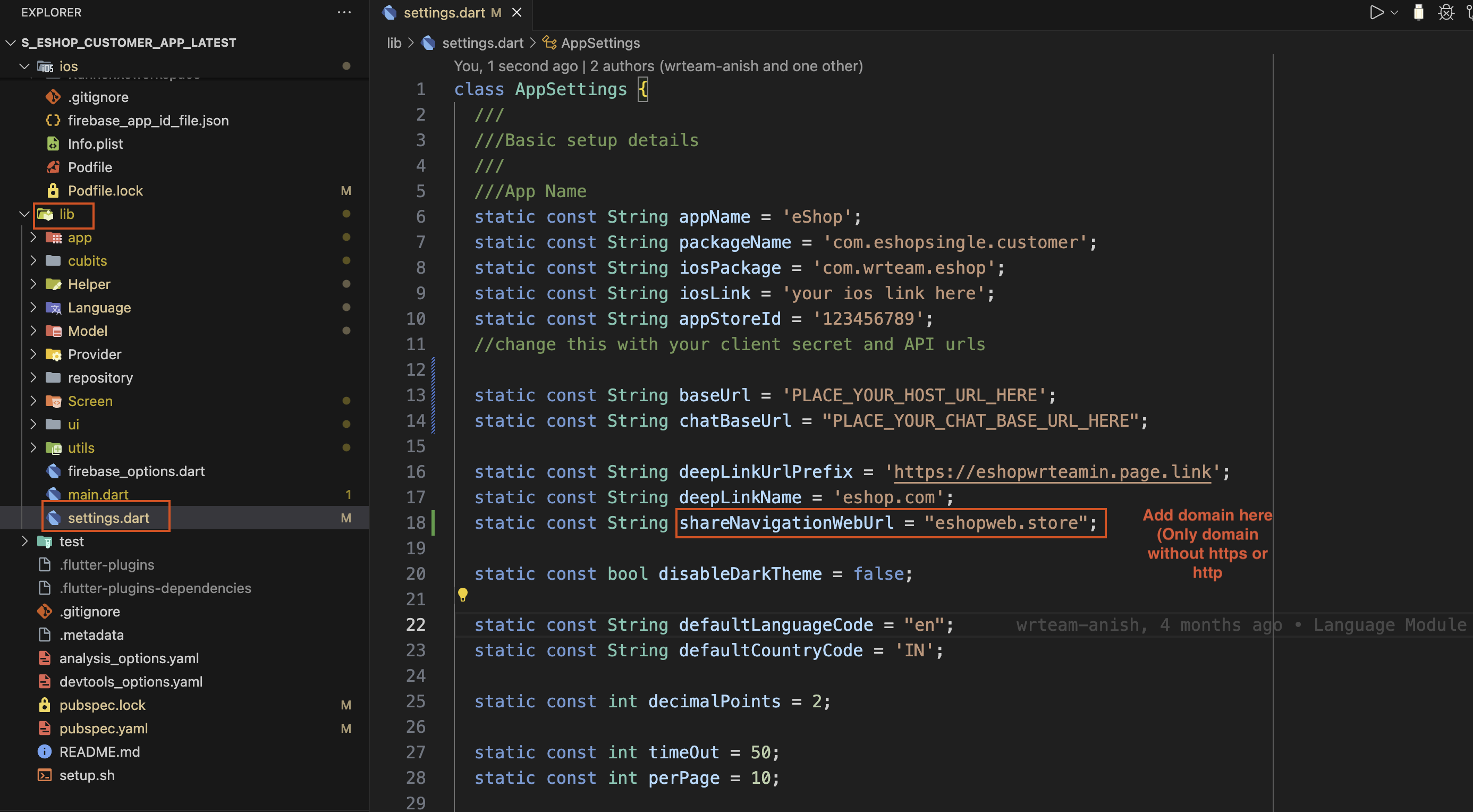Expand the Helper folder
This screenshot has height=812, width=1473.
(33, 284)
